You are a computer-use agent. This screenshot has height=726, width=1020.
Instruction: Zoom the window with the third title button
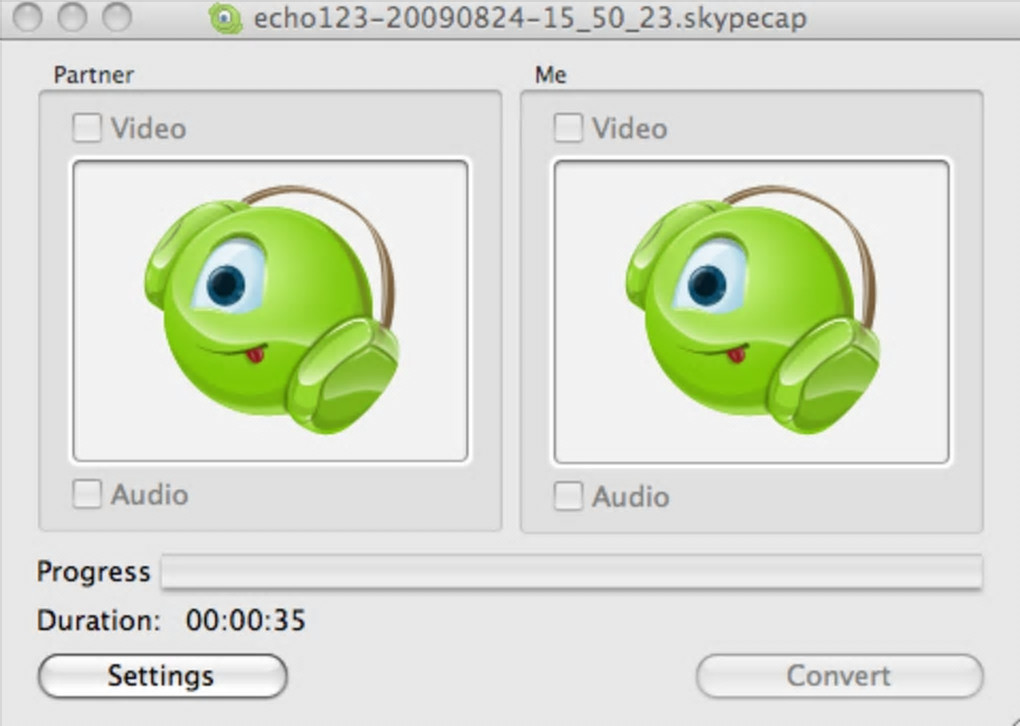(x=117, y=16)
